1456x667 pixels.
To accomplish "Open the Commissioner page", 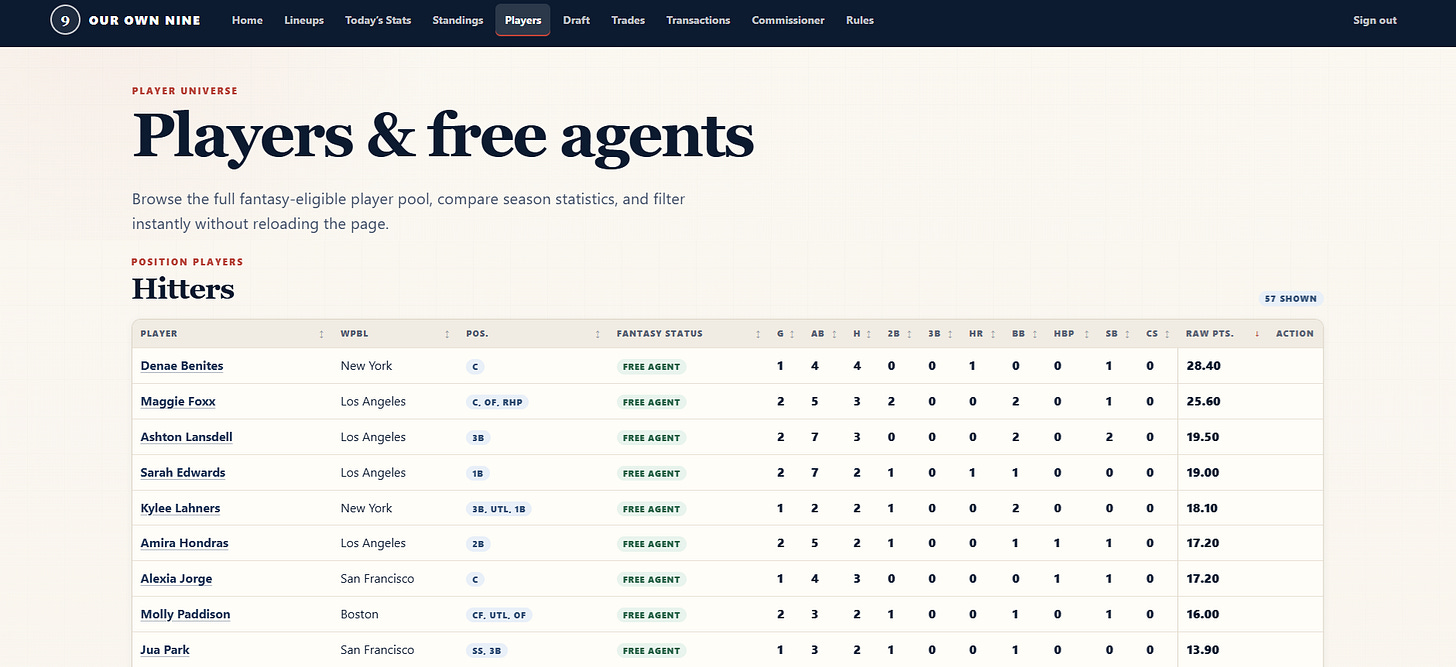I will click(788, 20).
